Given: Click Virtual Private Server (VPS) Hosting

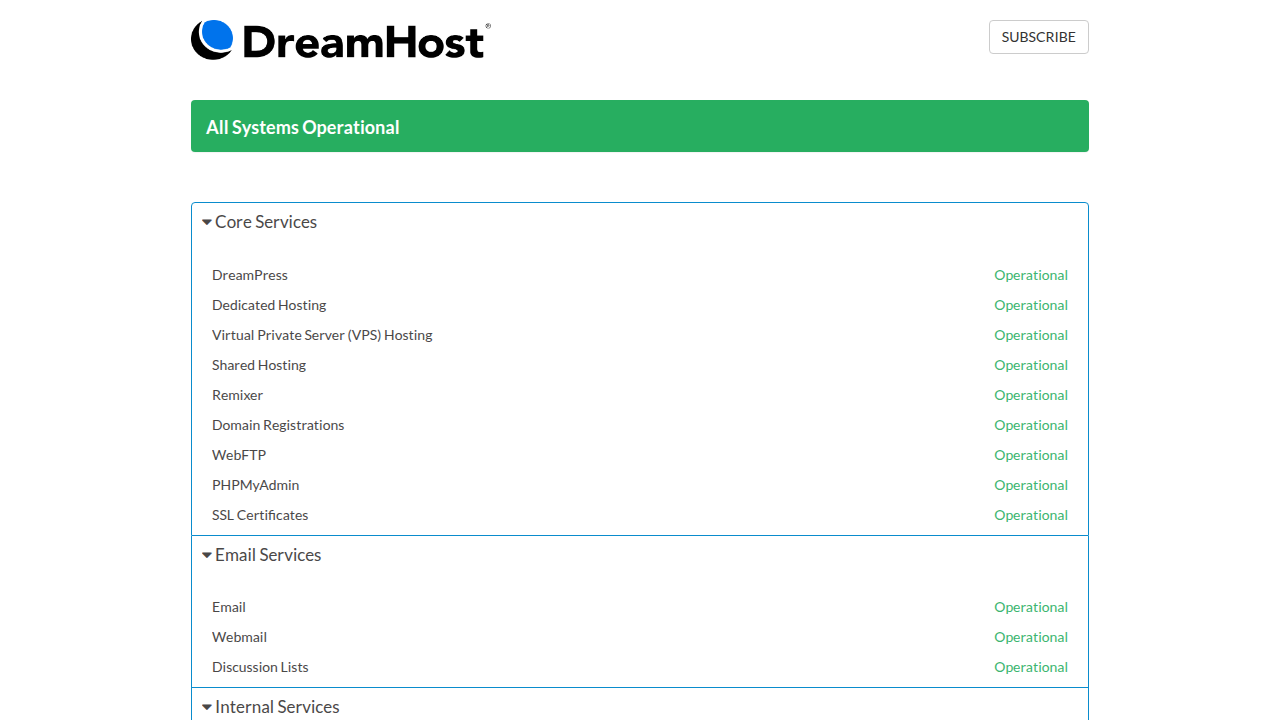Looking at the screenshot, I should click(322, 335).
